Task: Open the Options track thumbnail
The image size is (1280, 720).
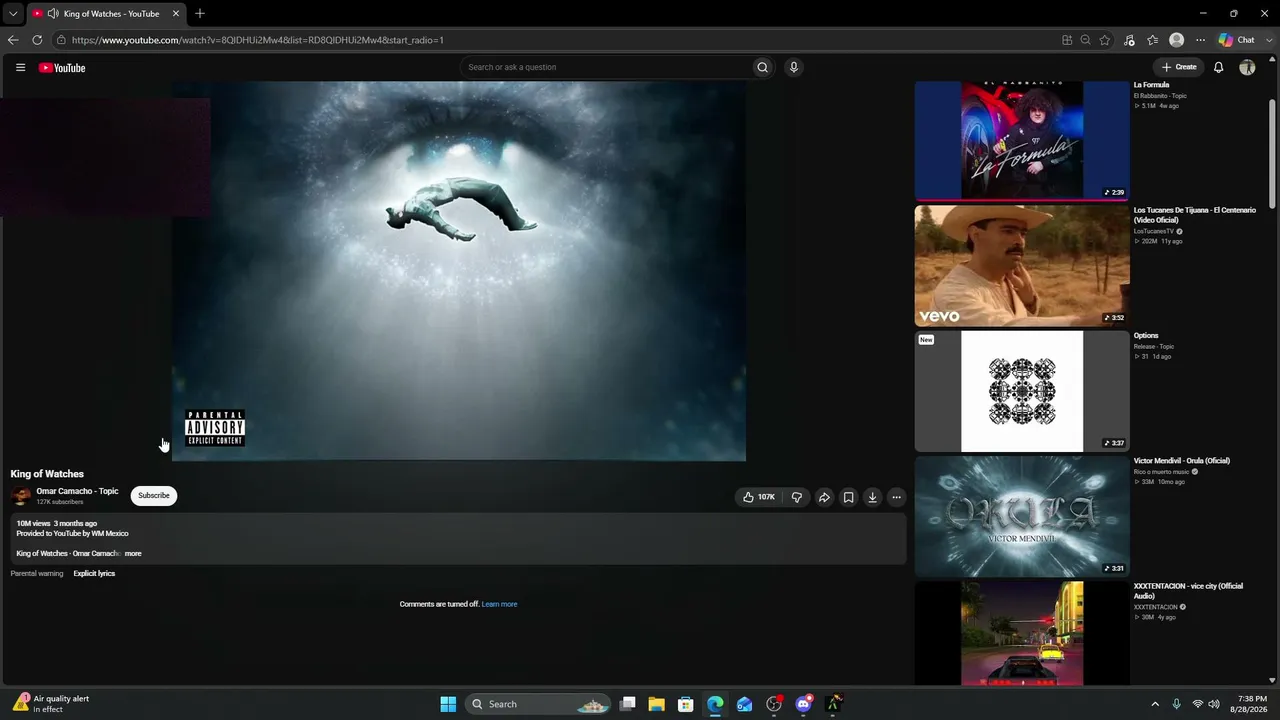Action: 1022,392
